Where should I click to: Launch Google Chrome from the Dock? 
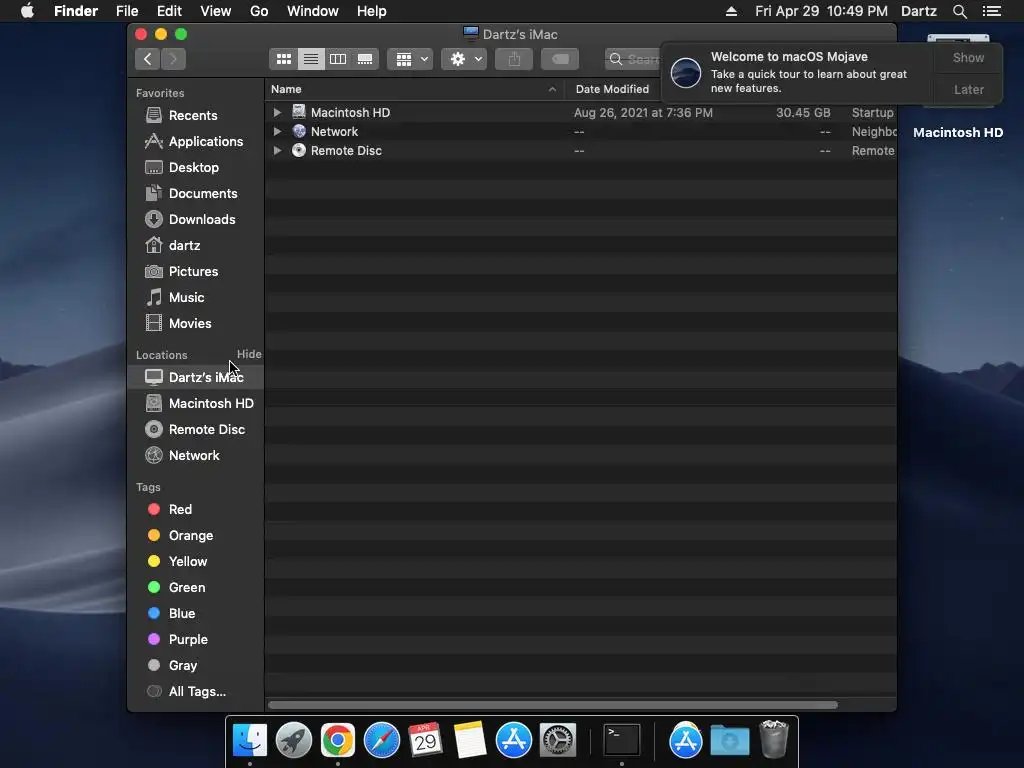(x=338, y=740)
